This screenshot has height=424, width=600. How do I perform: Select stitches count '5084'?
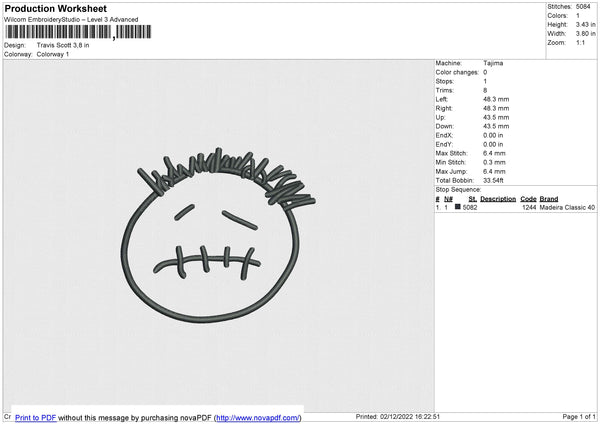coord(583,7)
